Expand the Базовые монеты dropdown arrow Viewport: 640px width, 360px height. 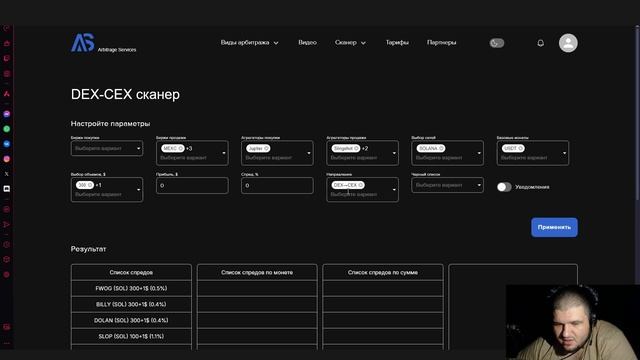click(564, 153)
